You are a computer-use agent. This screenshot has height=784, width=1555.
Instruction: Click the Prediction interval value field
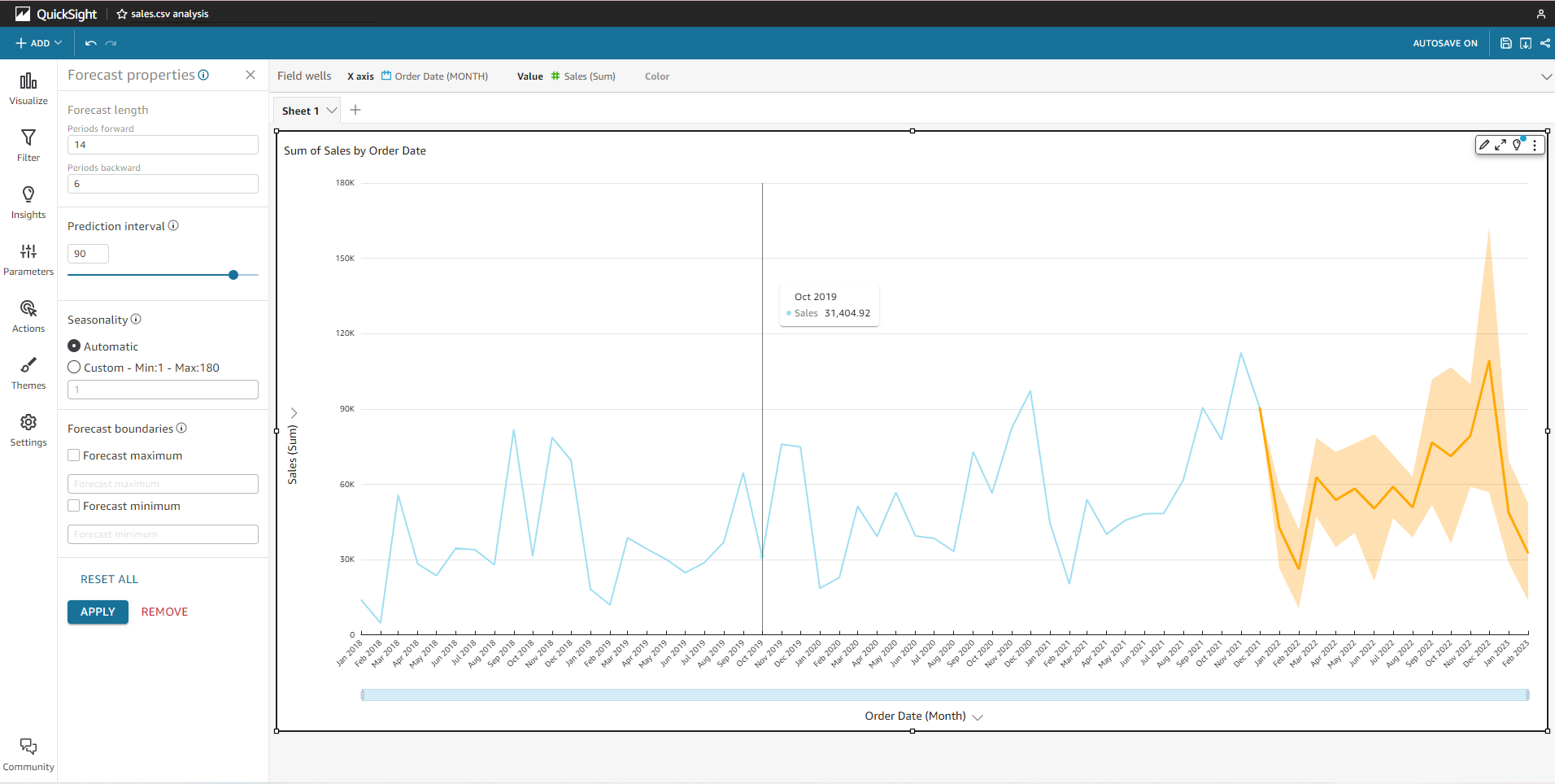[88, 254]
